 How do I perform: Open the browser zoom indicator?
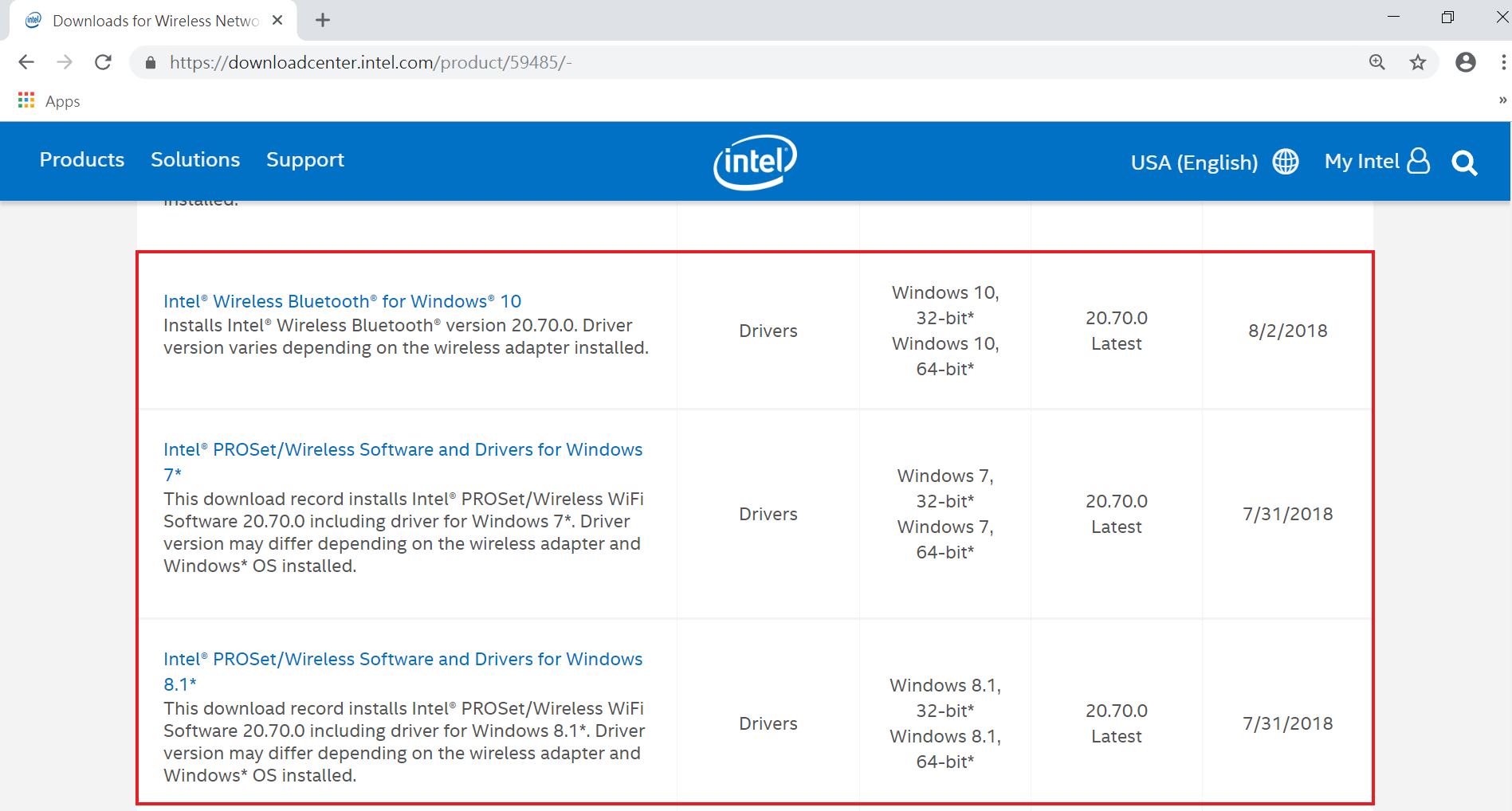(1377, 62)
